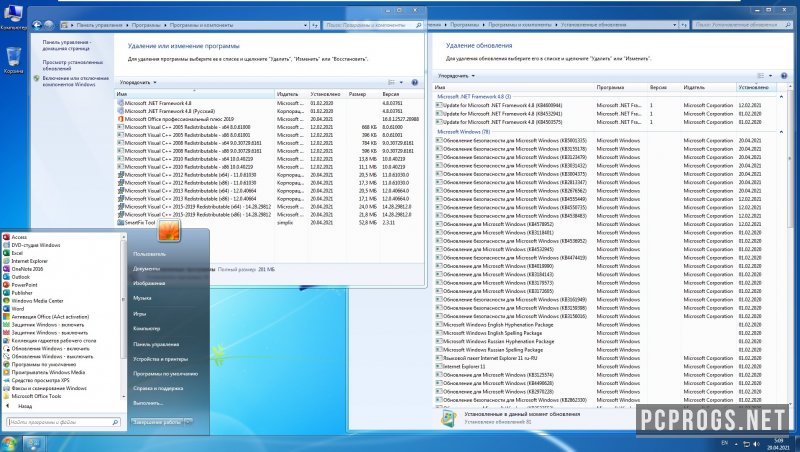Expand the shutdown options arrow
800x452 pixels.
point(188,422)
